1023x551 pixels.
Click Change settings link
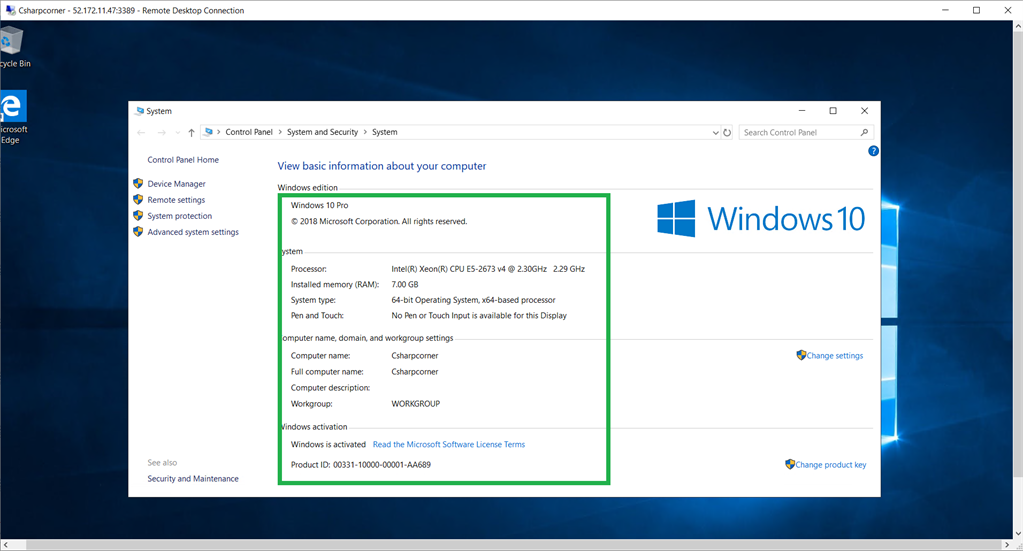click(x=834, y=355)
